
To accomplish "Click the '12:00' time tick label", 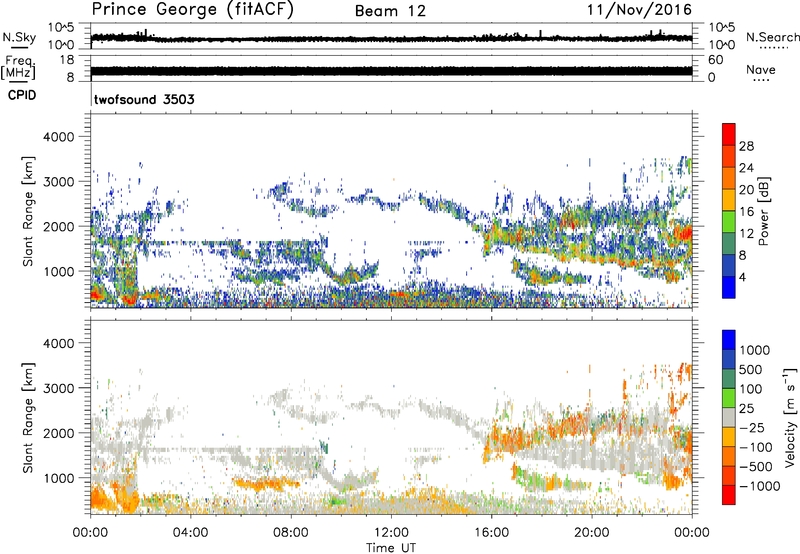I will coord(391,533).
